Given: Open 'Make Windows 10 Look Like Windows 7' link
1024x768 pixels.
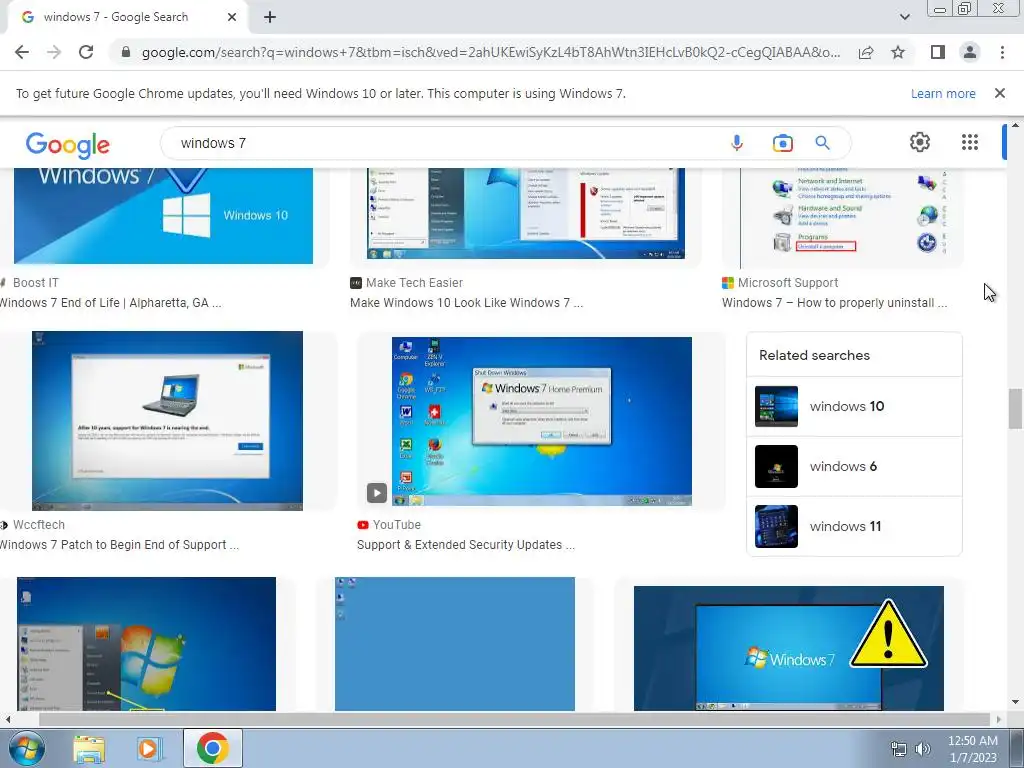Looking at the screenshot, I should coord(466,303).
